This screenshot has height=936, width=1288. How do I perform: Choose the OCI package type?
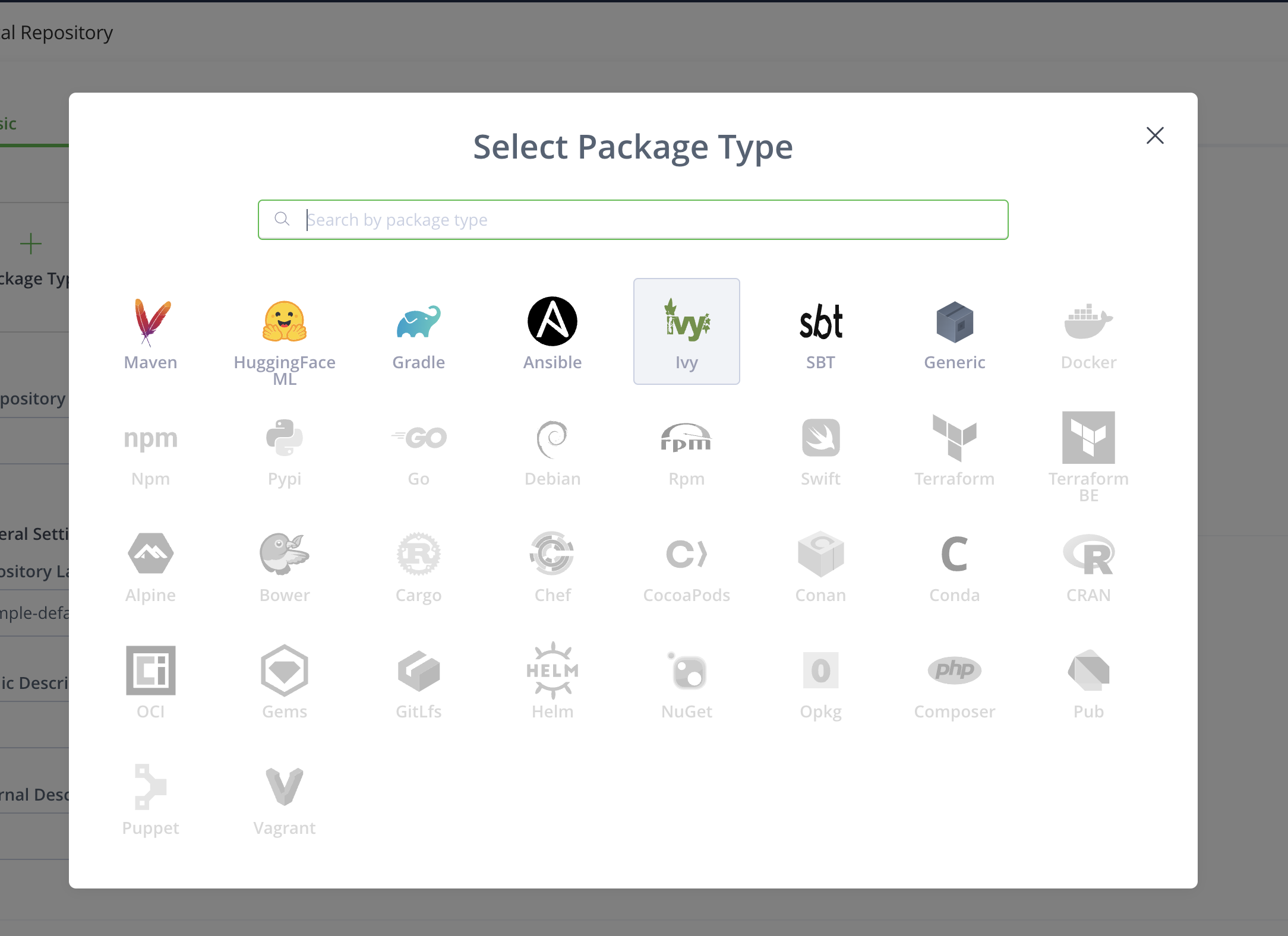click(151, 681)
